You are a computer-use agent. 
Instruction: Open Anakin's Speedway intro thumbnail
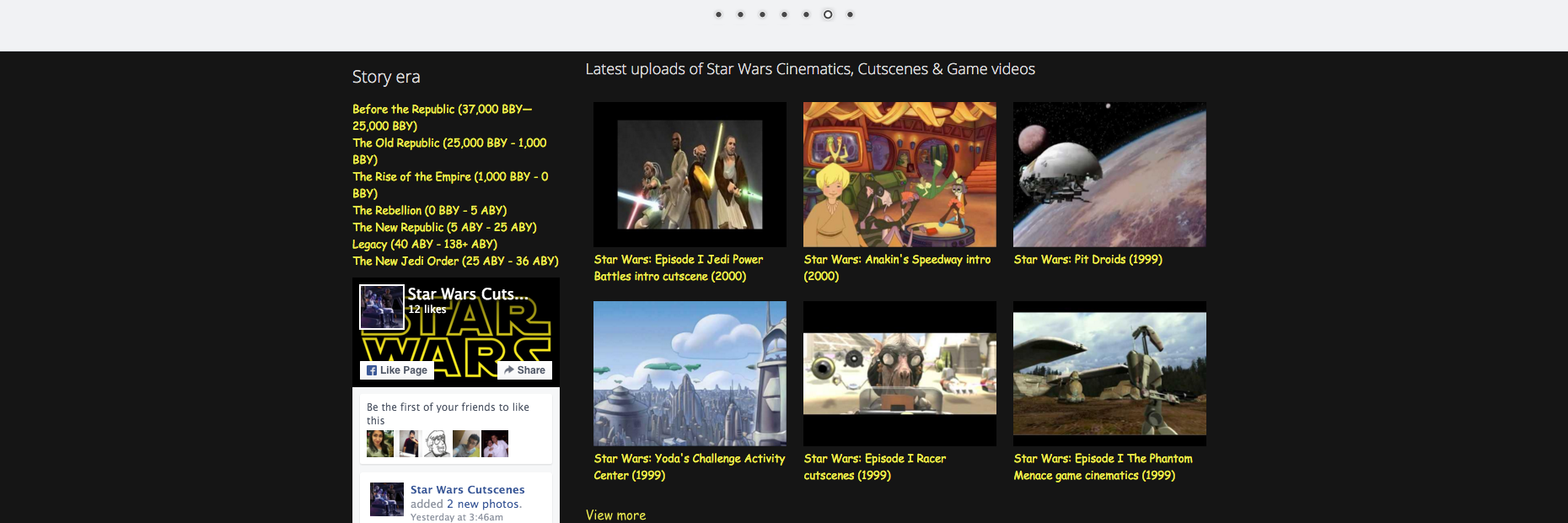pyautogui.click(x=899, y=175)
